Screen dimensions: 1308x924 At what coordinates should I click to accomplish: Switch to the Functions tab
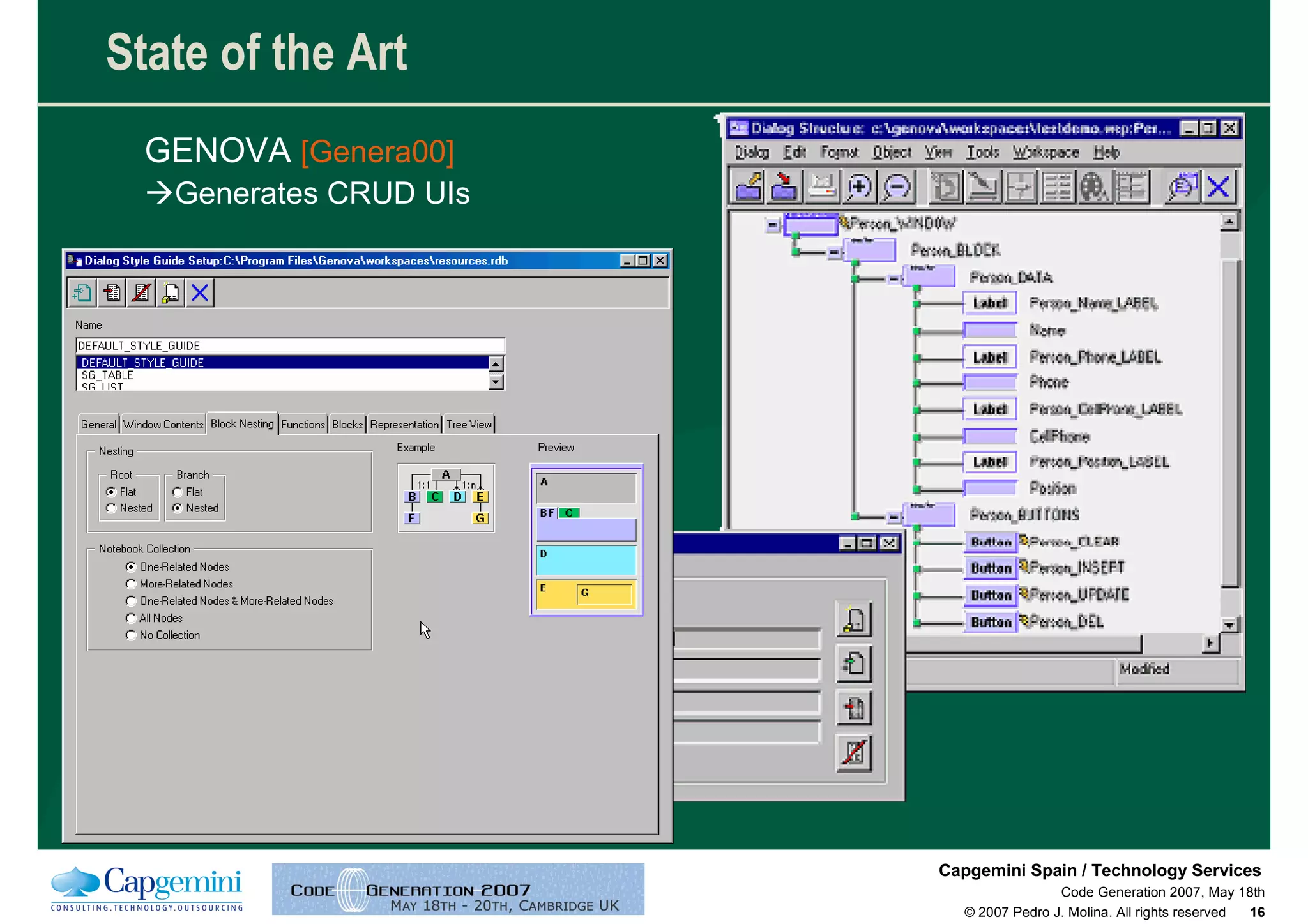click(x=303, y=425)
